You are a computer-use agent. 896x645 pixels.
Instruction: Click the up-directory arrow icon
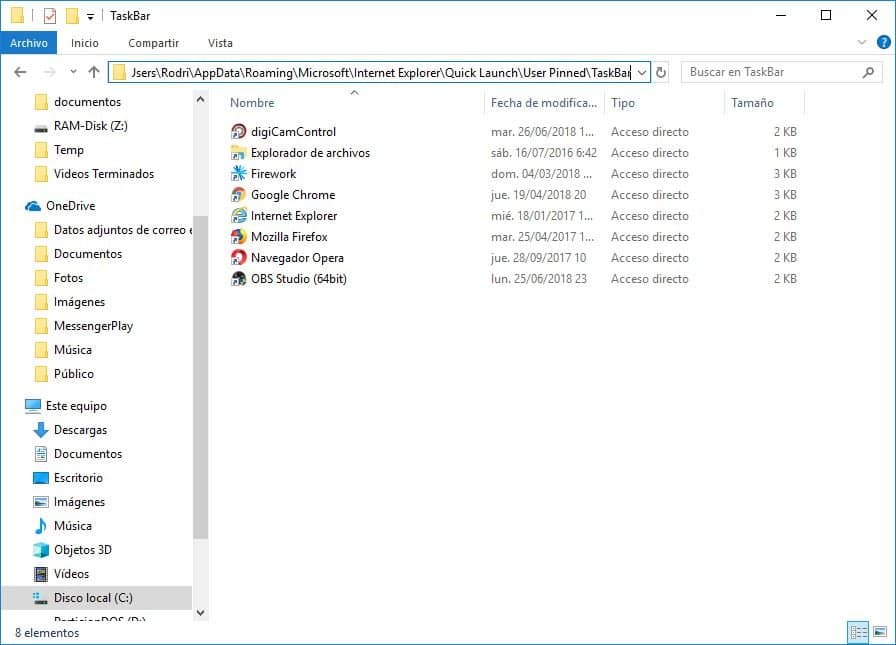pyautogui.click(x=94, y=72)
